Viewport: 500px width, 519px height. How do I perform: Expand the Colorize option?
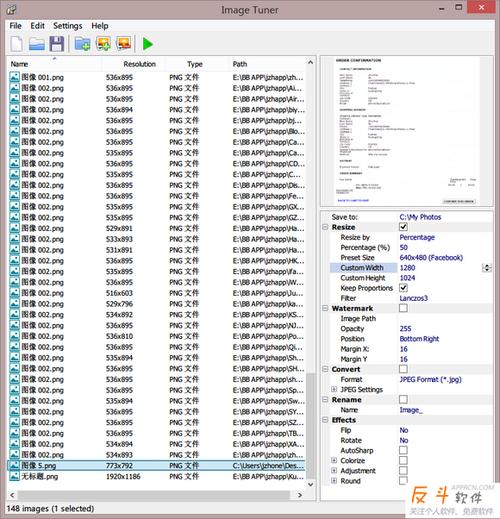point(334,460)
